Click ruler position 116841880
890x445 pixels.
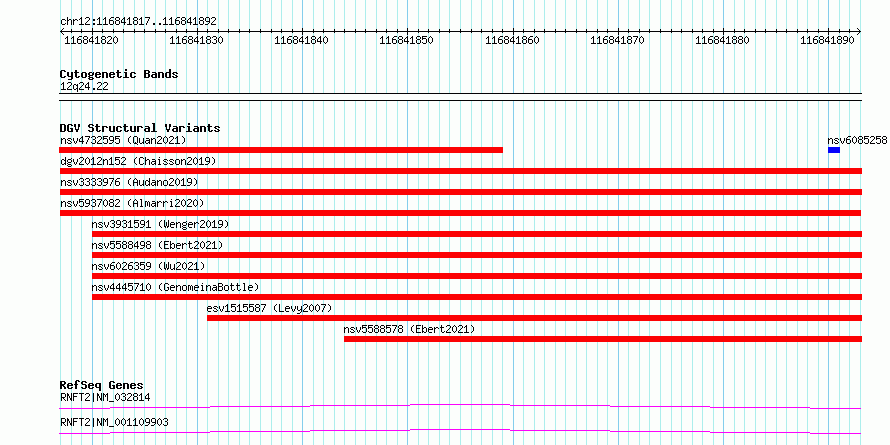723,40
